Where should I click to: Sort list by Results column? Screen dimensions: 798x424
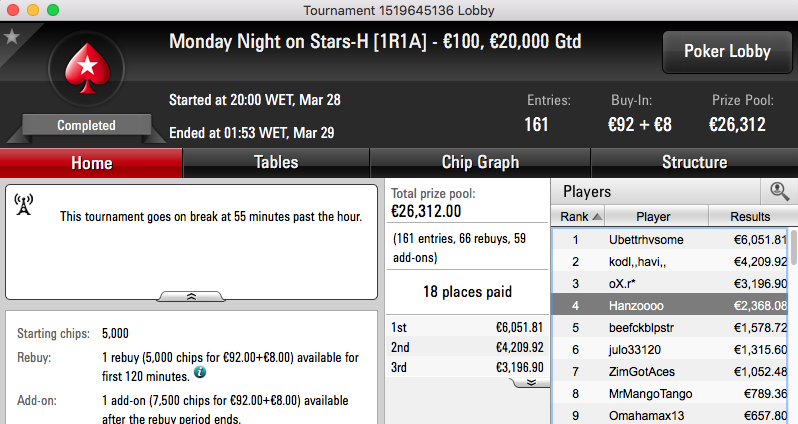(x=750, y=216)
